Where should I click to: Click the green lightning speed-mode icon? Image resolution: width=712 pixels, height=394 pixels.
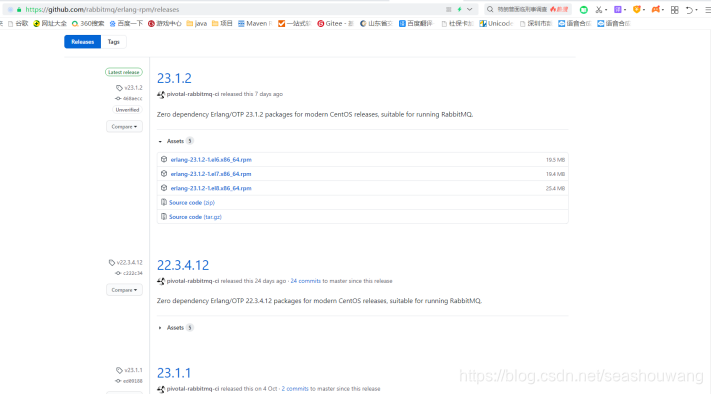coord(460,9)
